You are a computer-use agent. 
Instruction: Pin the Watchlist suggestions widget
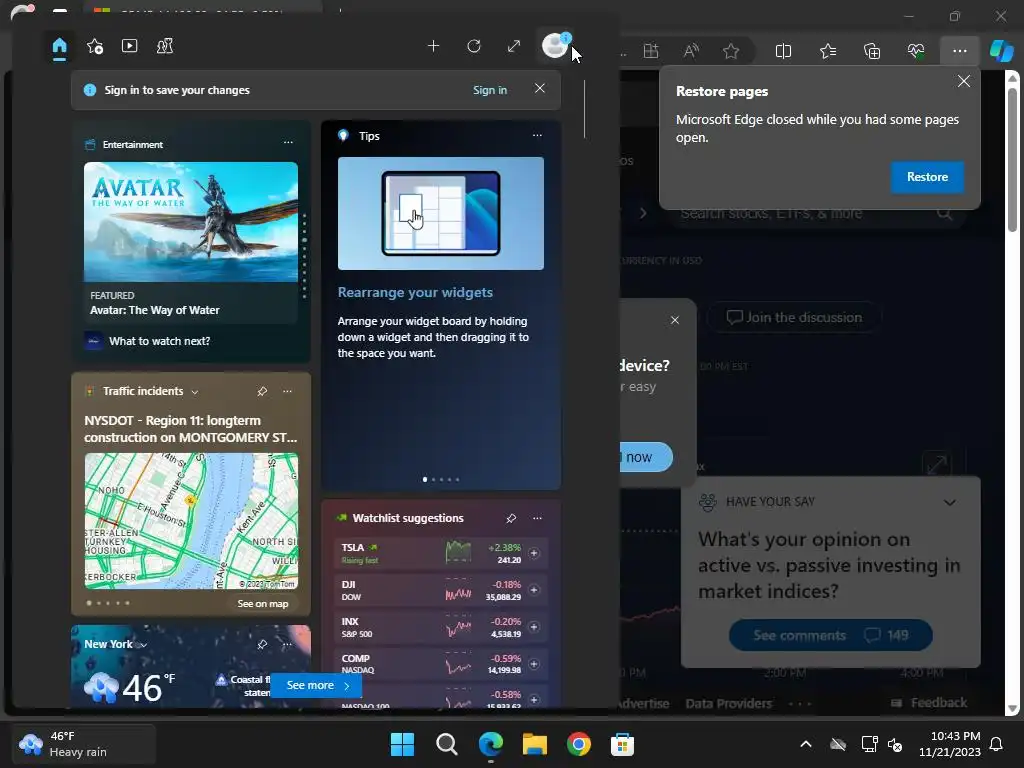(511, 518)
